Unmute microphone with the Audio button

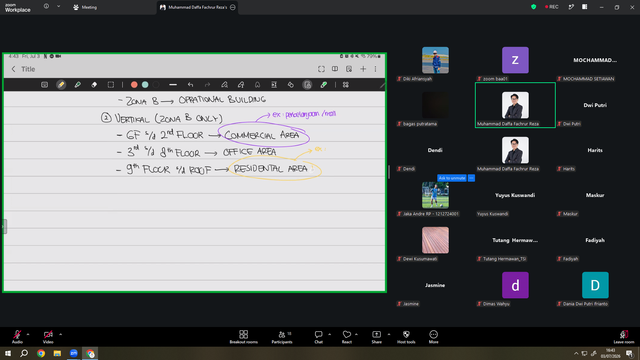pyautogui.click(x=17, y=337)
